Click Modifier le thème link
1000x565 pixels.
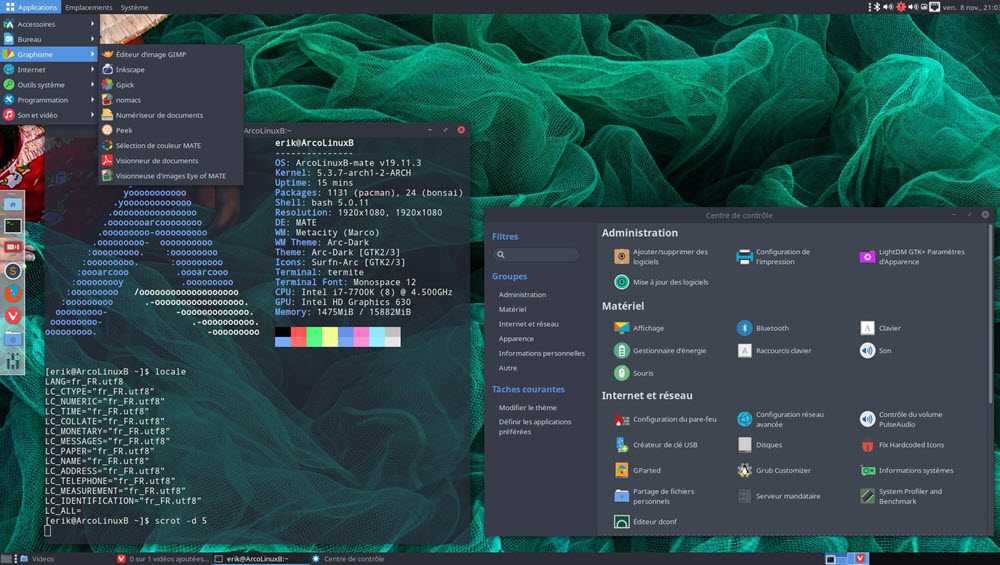coord(528,408)
